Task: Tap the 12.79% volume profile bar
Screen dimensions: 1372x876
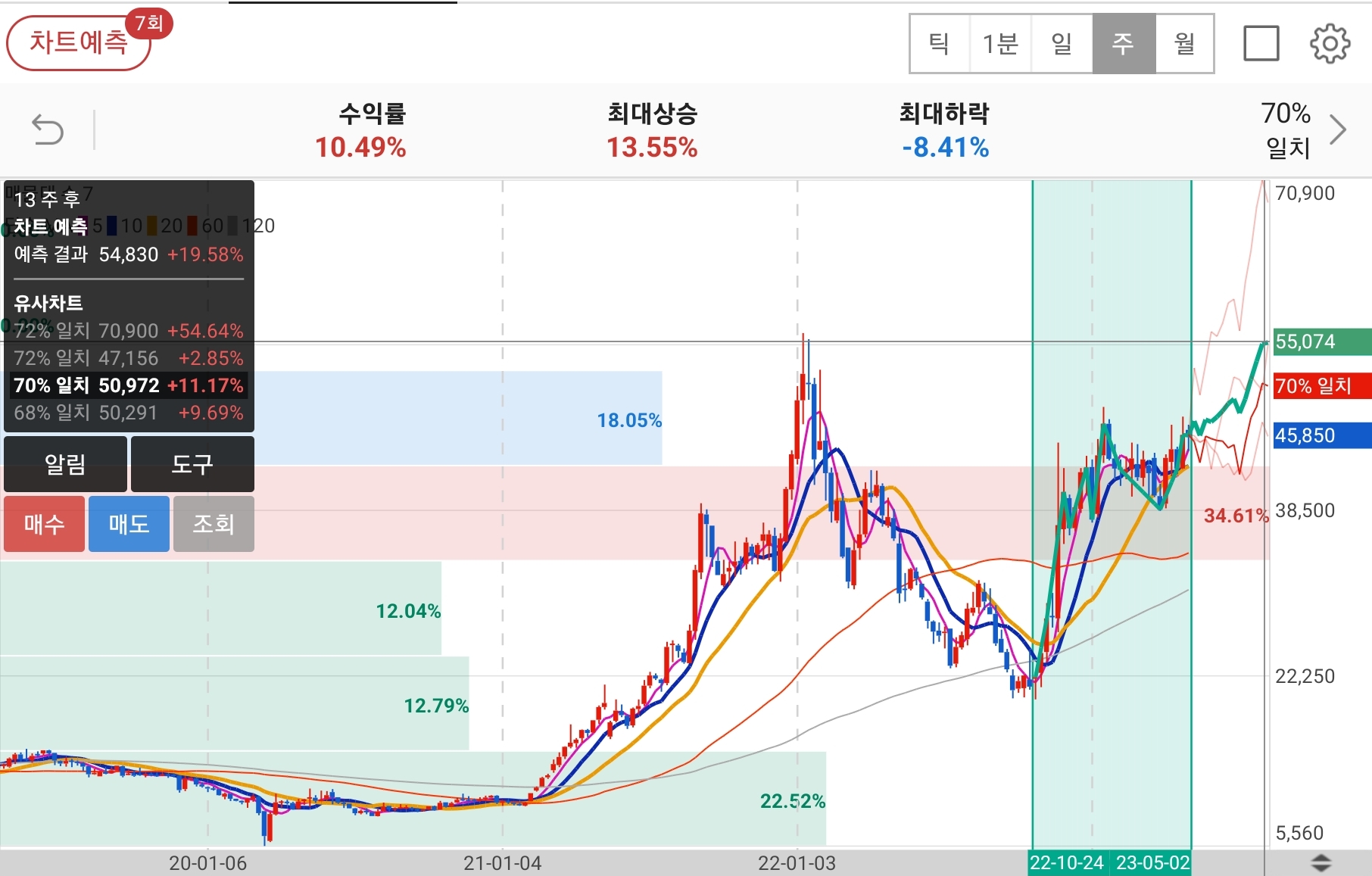Action: [x=234, y=703]
